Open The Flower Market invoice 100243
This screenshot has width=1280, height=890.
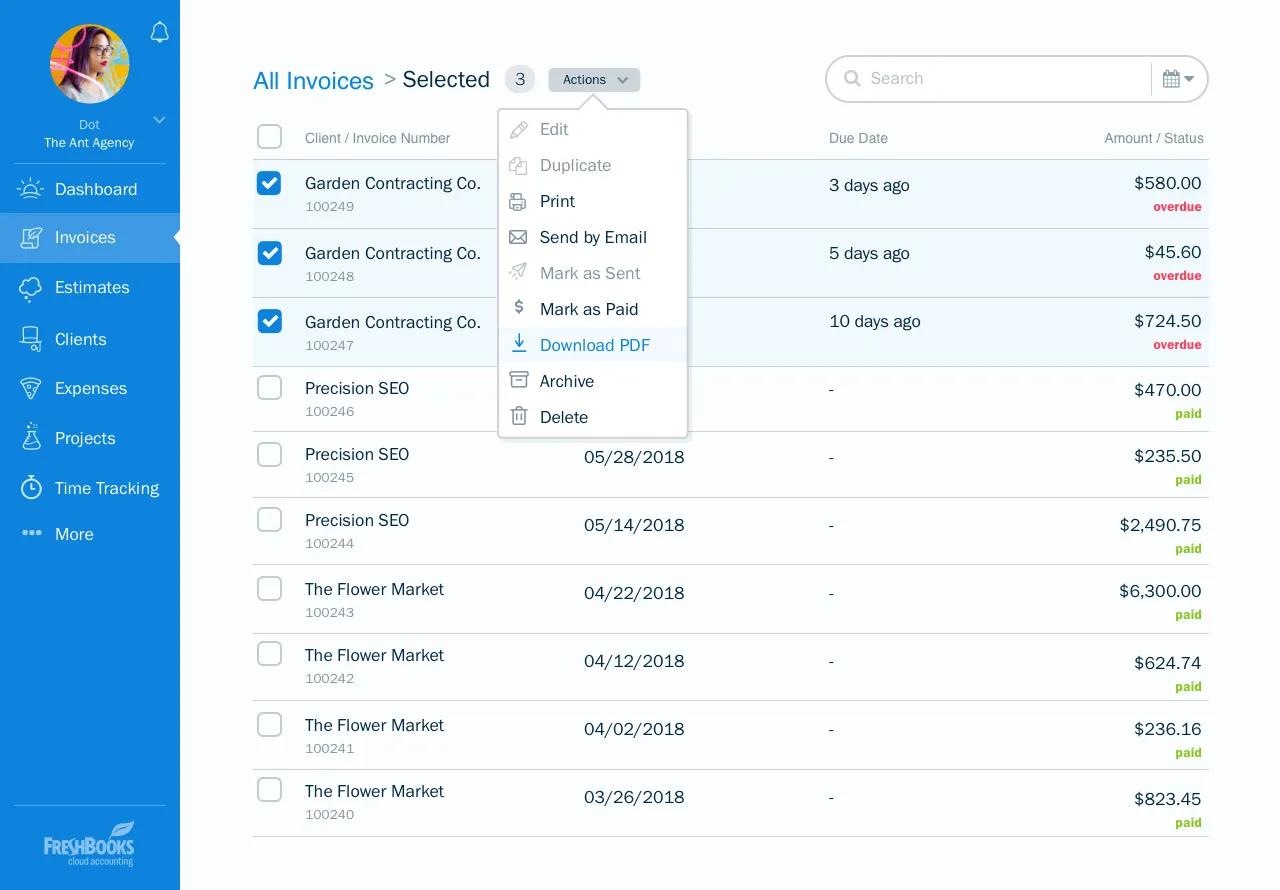point(374,590)
